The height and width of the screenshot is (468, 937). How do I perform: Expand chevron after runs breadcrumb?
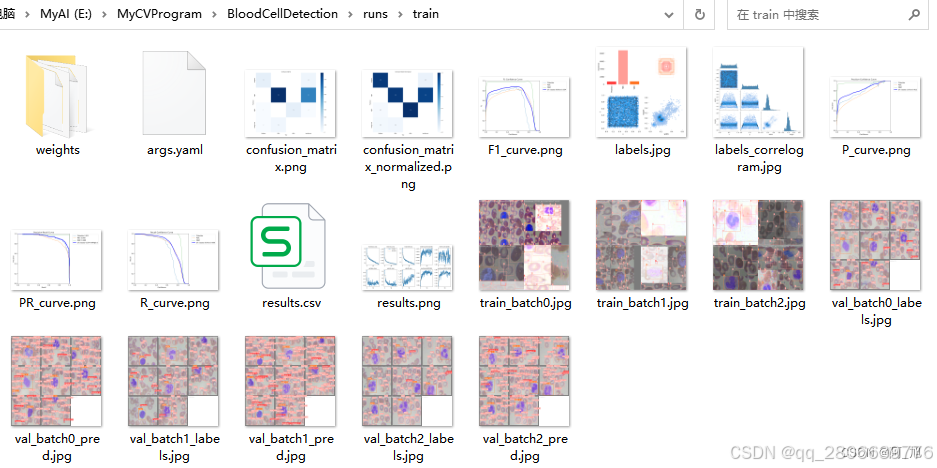(x=400, y=14)
